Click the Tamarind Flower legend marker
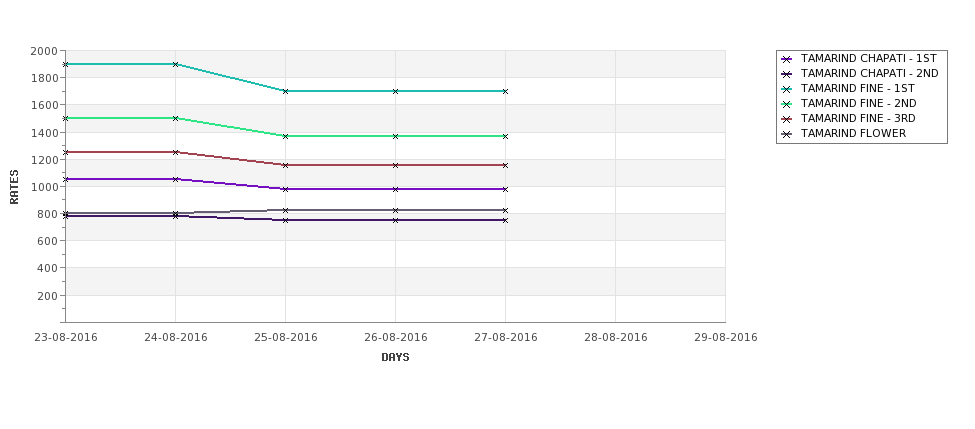Screen dimensions: 975x429 pos(787,134)
